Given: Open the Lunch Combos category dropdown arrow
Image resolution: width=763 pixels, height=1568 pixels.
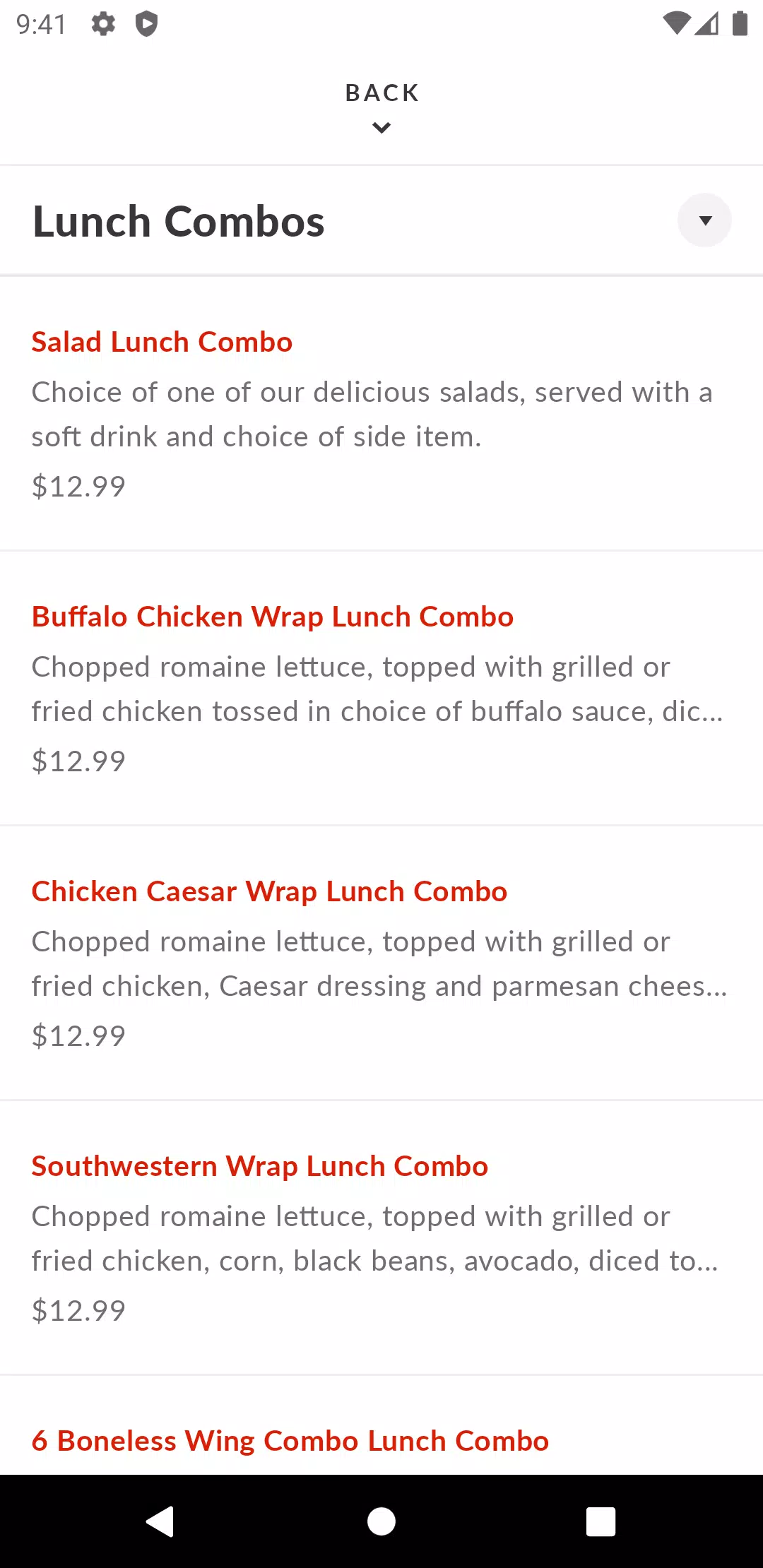Looking at the screenshot, I should 704,220.
